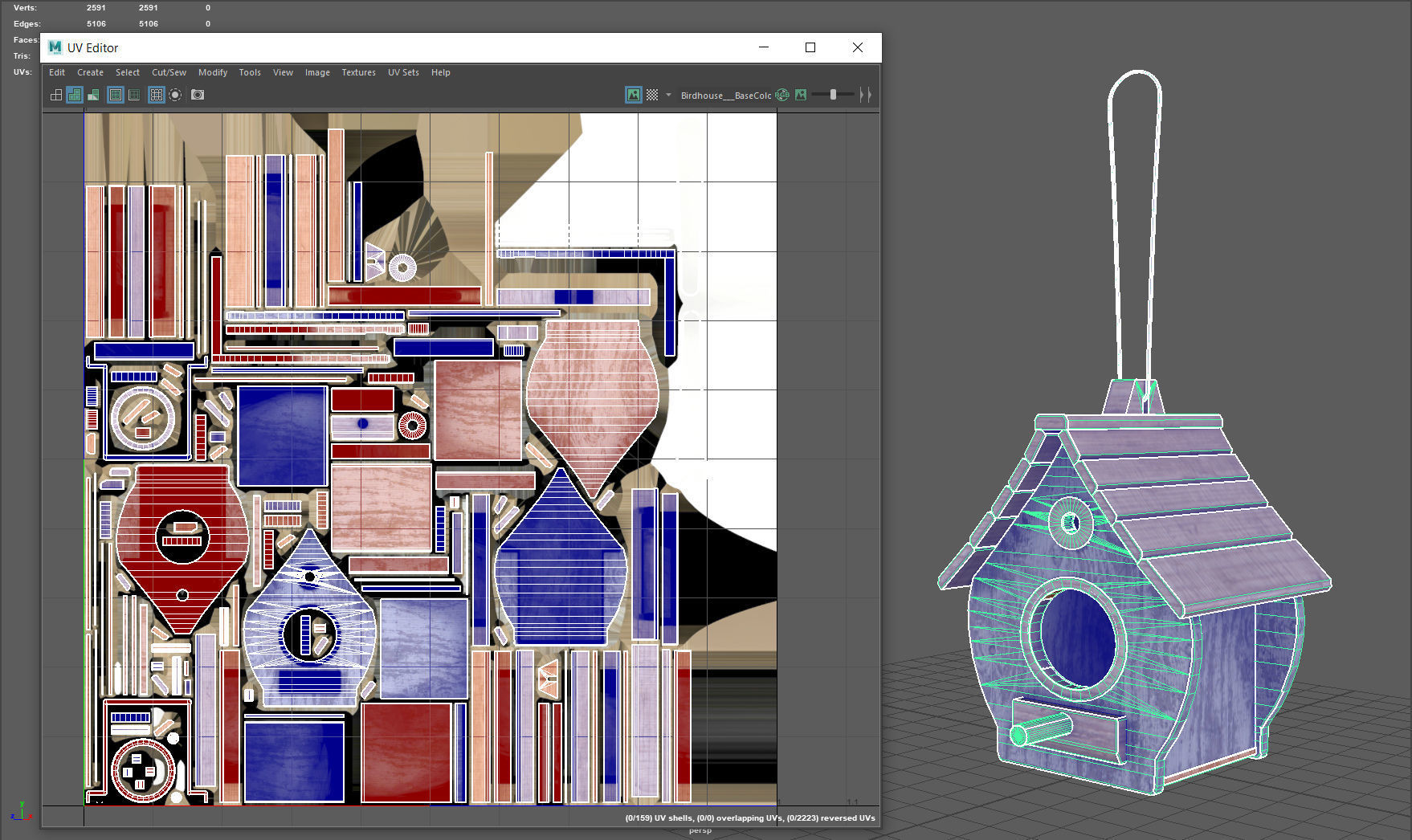Open the Modify menu
The height and width of the screenshot is (840, 1412).
click(x=213, y=72)
